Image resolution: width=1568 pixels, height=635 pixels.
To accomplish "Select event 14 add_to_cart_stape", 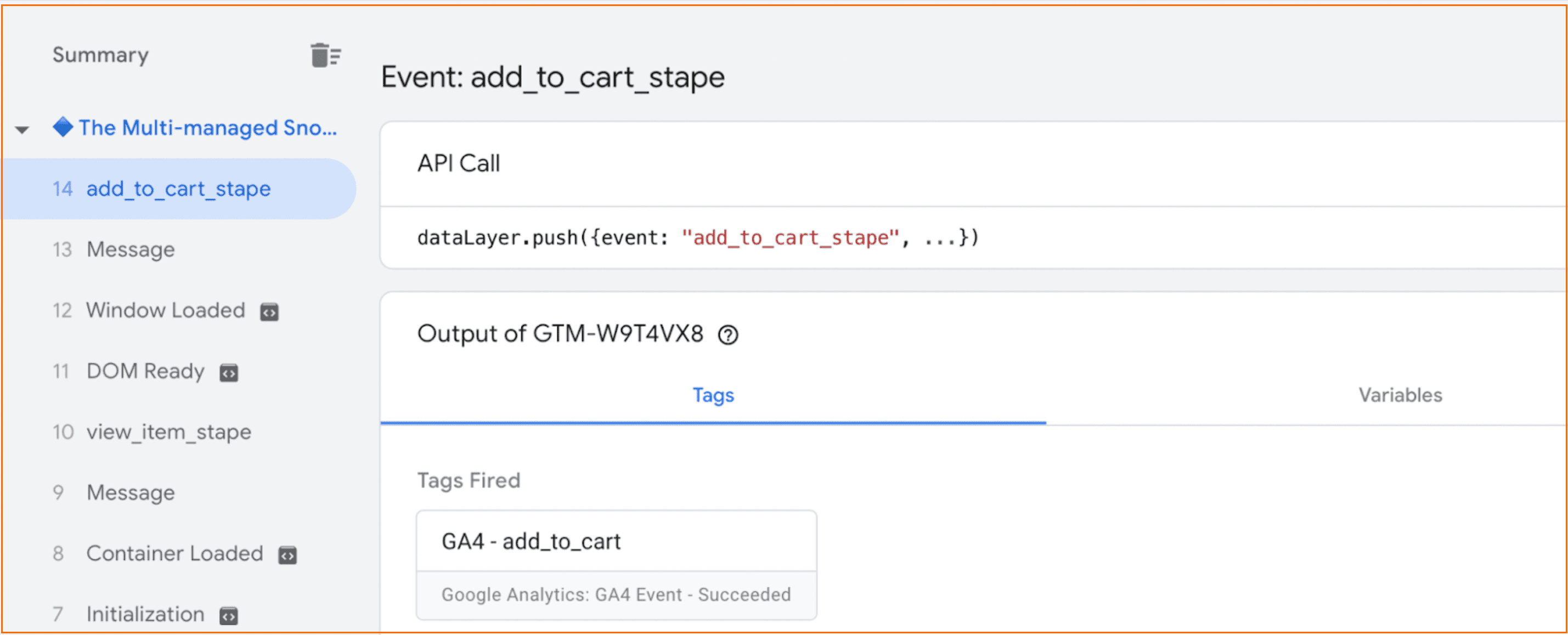I will pos(179,189).
